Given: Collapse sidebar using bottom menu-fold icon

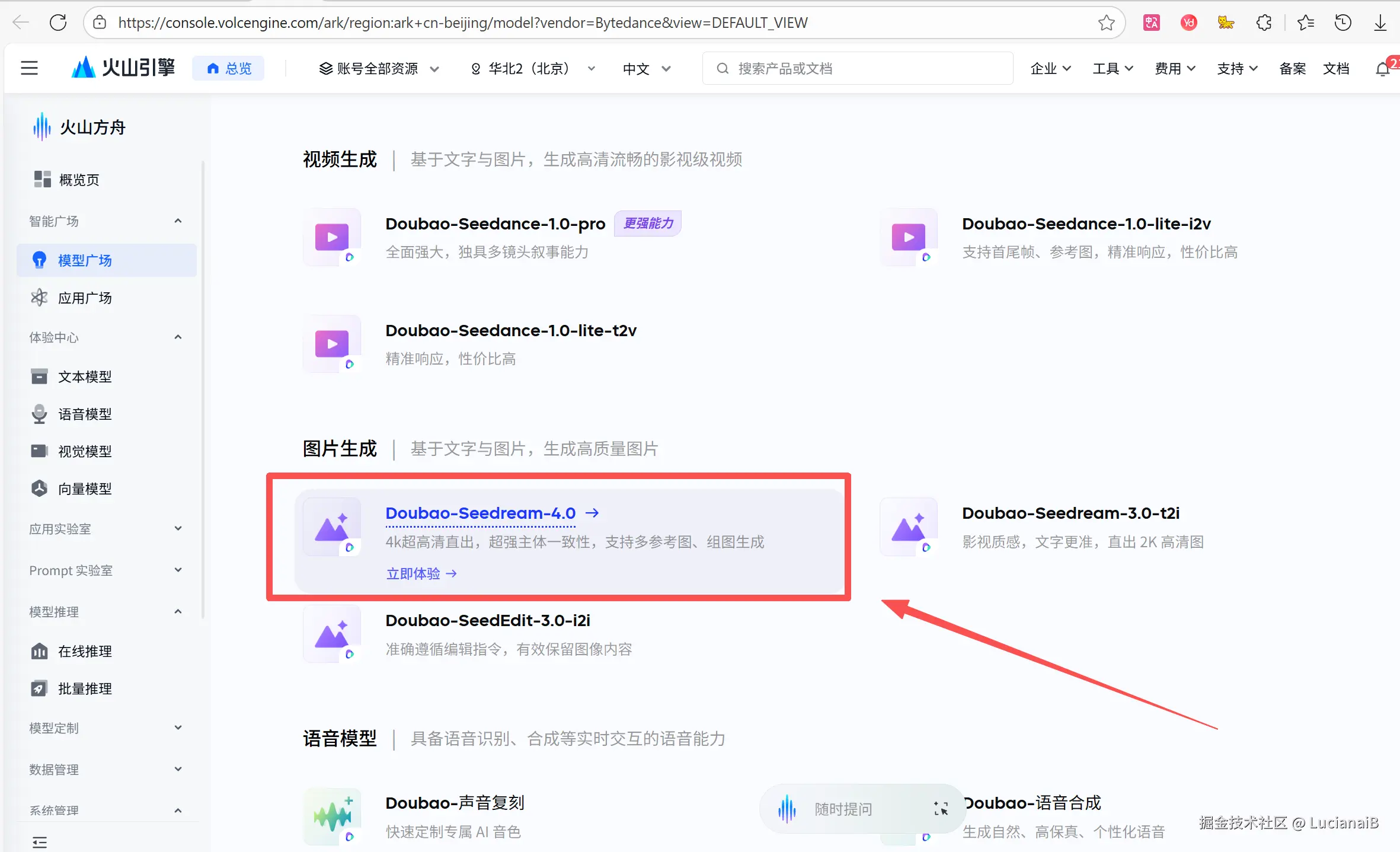Looking at the screenshot, I should tap(40, 842).
